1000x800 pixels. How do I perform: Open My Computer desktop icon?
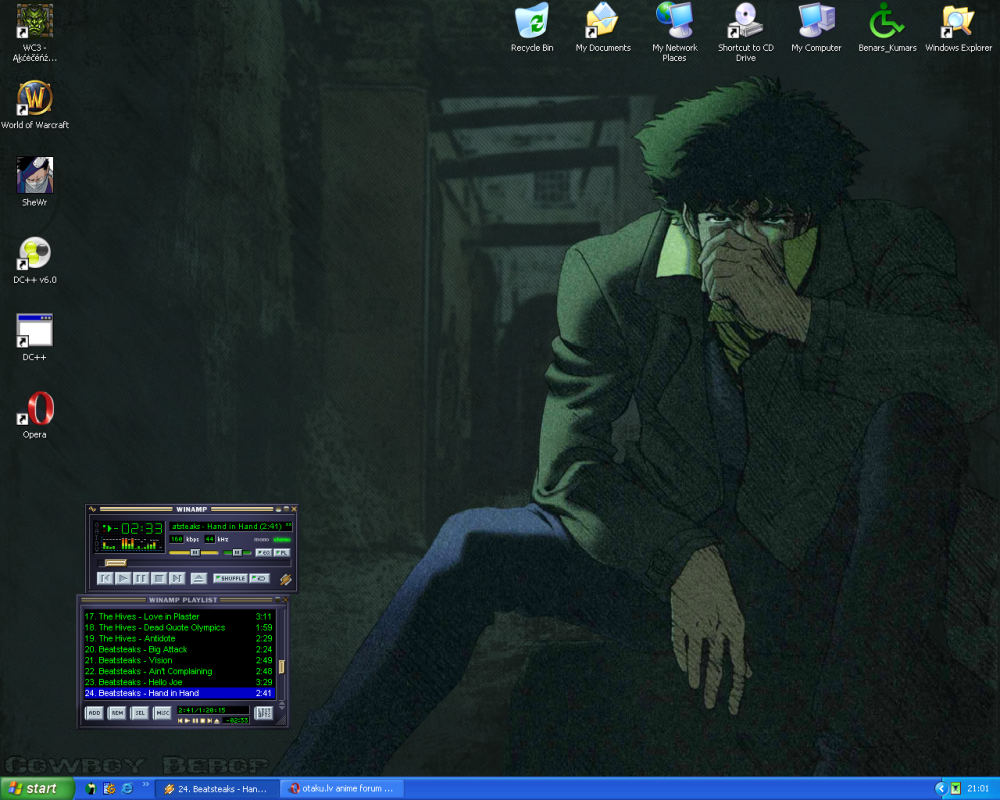[x=816, y=27]
